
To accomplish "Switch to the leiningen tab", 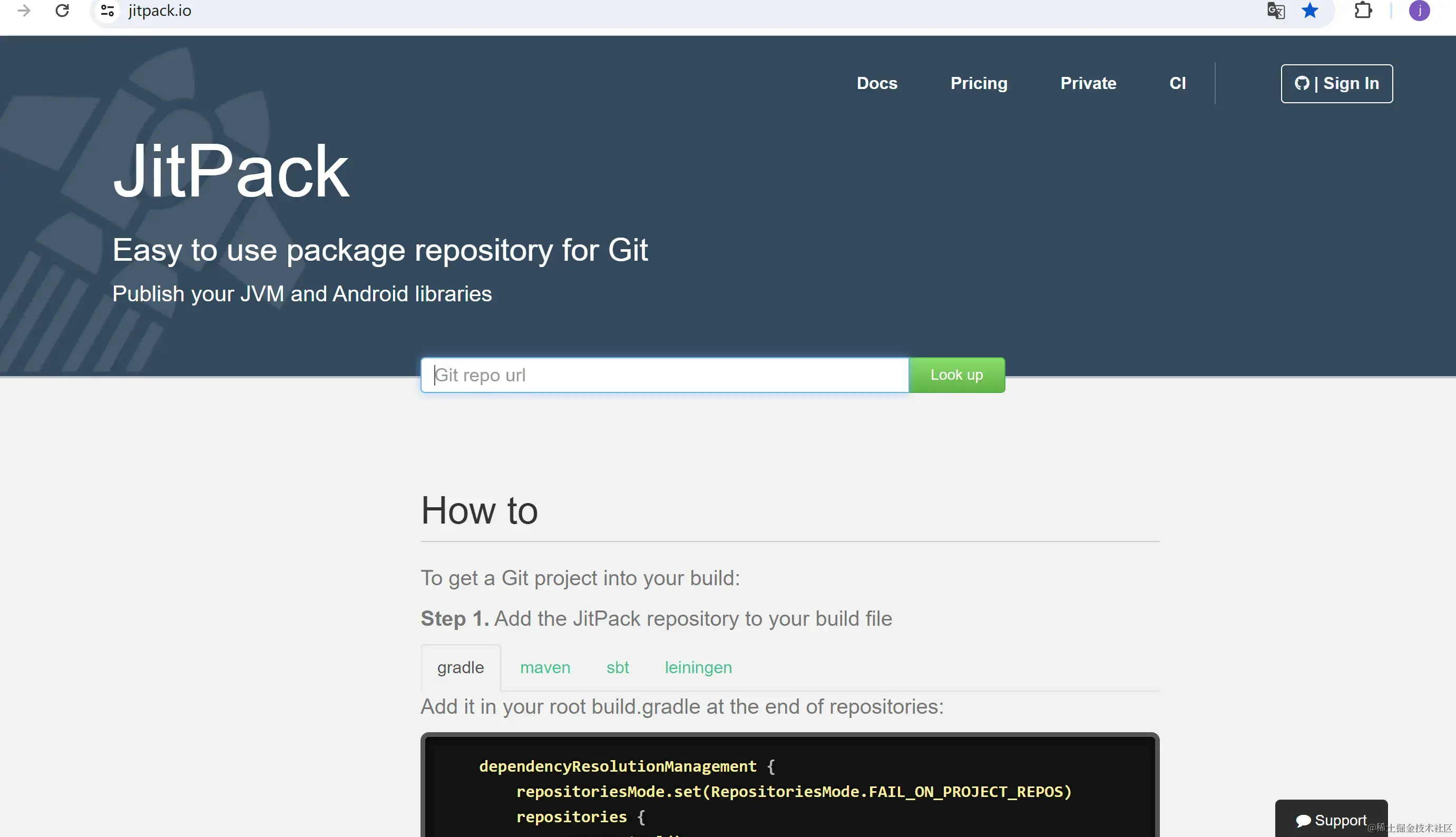I will pos(698,667).
